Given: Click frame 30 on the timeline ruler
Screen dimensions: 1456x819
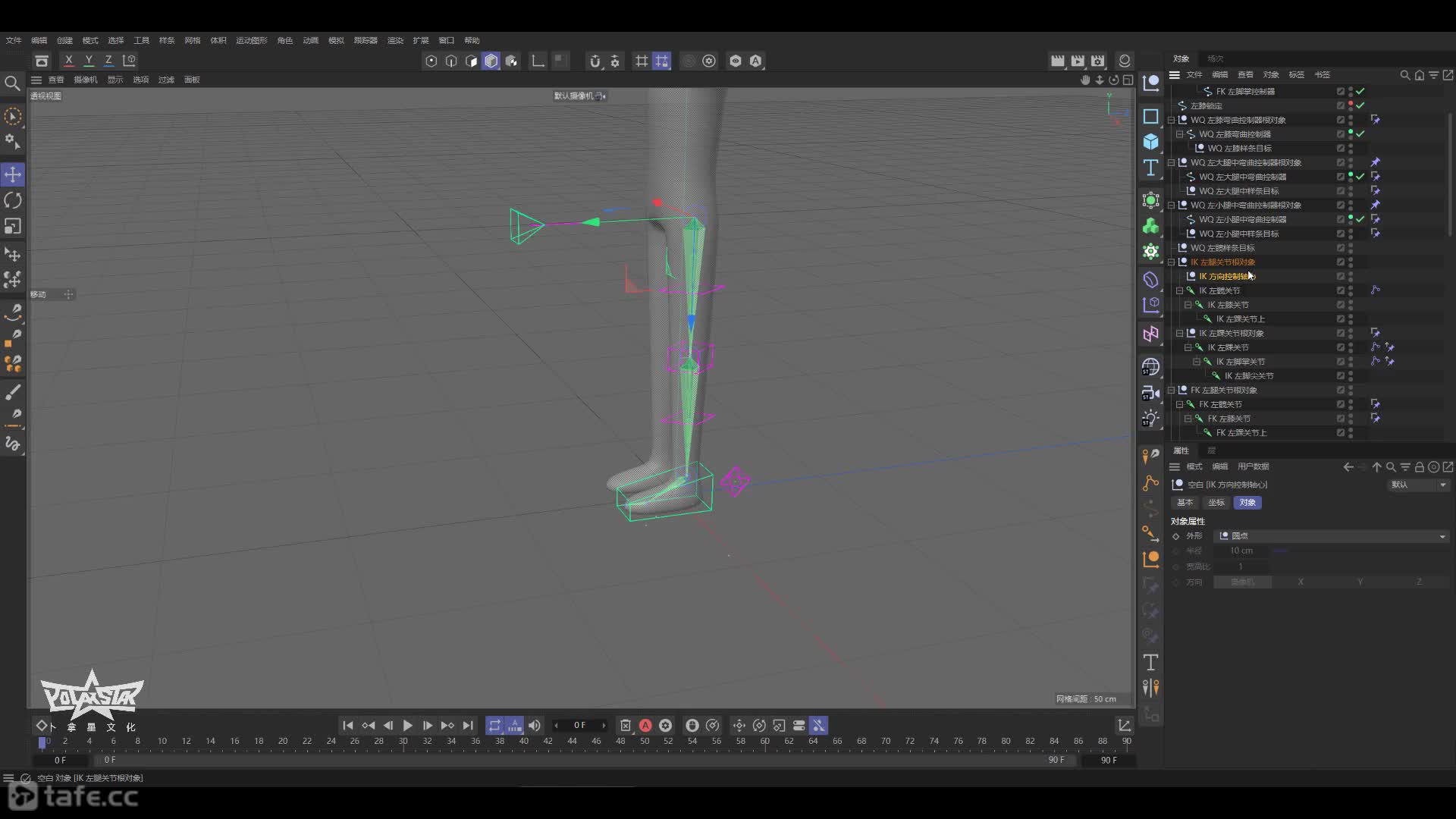Looking at the screenshot, I should (x=403, y=741).
